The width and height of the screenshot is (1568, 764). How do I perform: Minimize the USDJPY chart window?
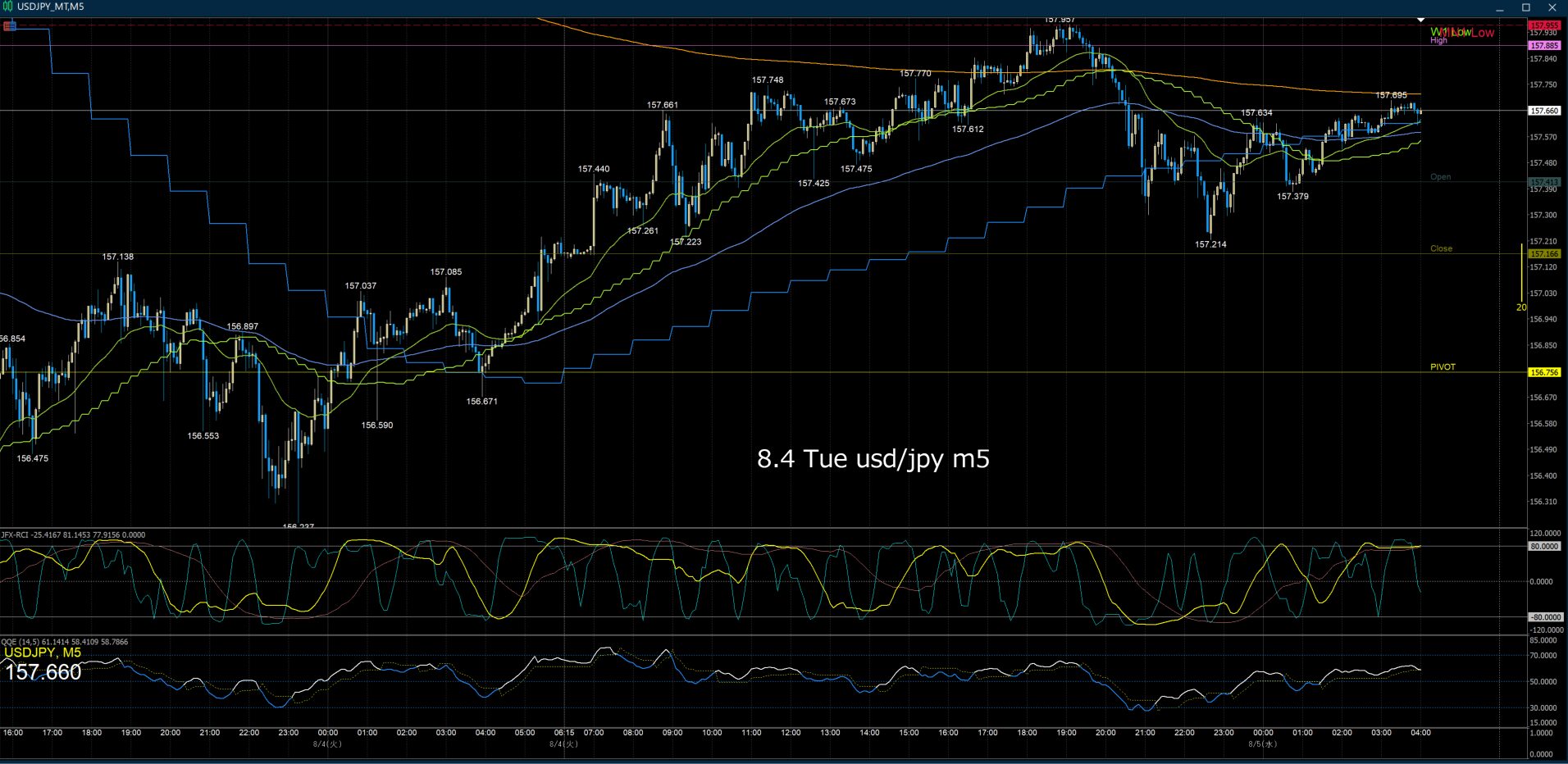point(1499,7)
